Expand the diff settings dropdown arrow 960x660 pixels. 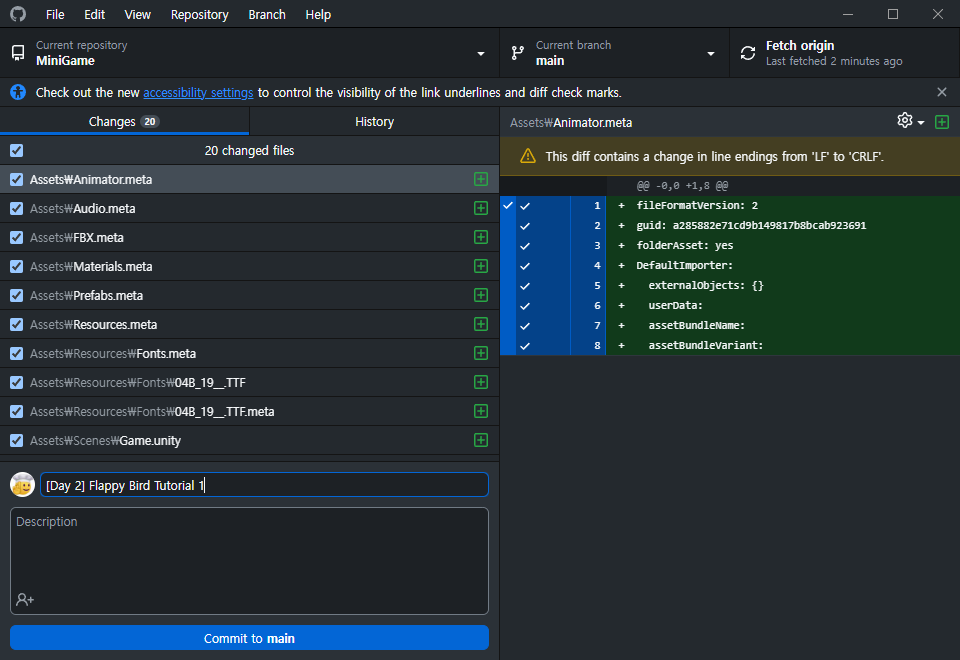(x=921, y=122)
